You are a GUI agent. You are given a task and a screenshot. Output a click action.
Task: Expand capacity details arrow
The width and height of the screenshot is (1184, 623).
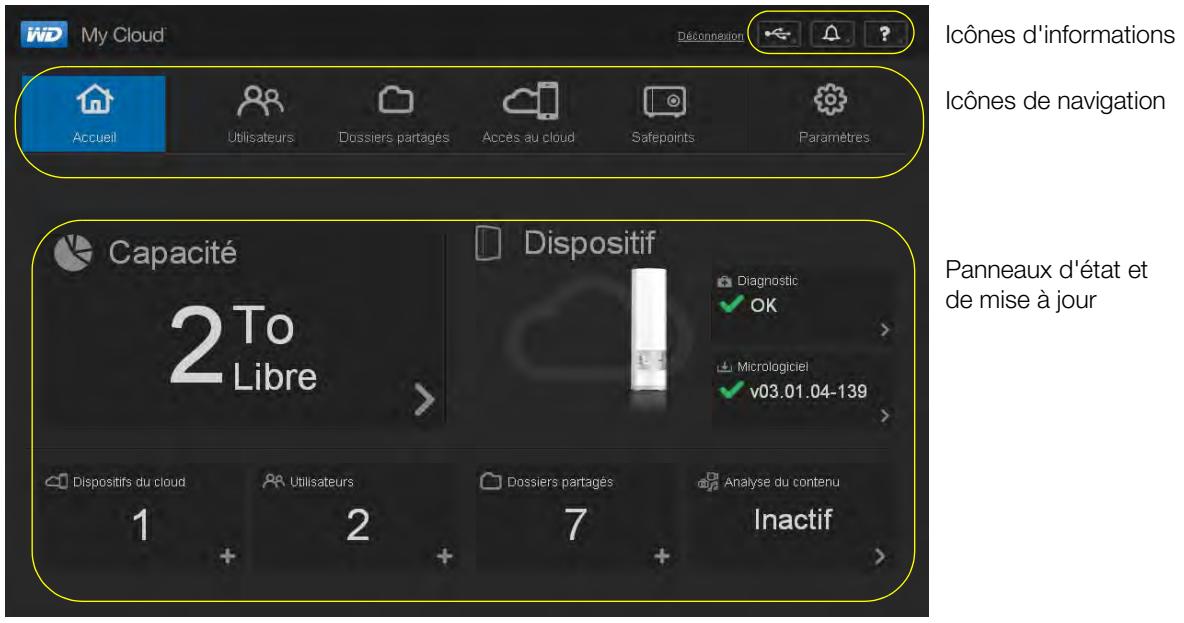coord(424,399)
